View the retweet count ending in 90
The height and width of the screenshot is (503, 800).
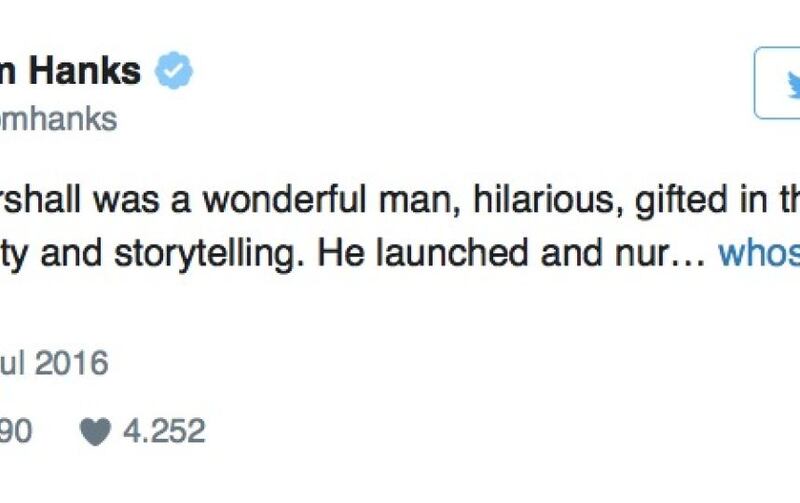(x=20, y=431)
